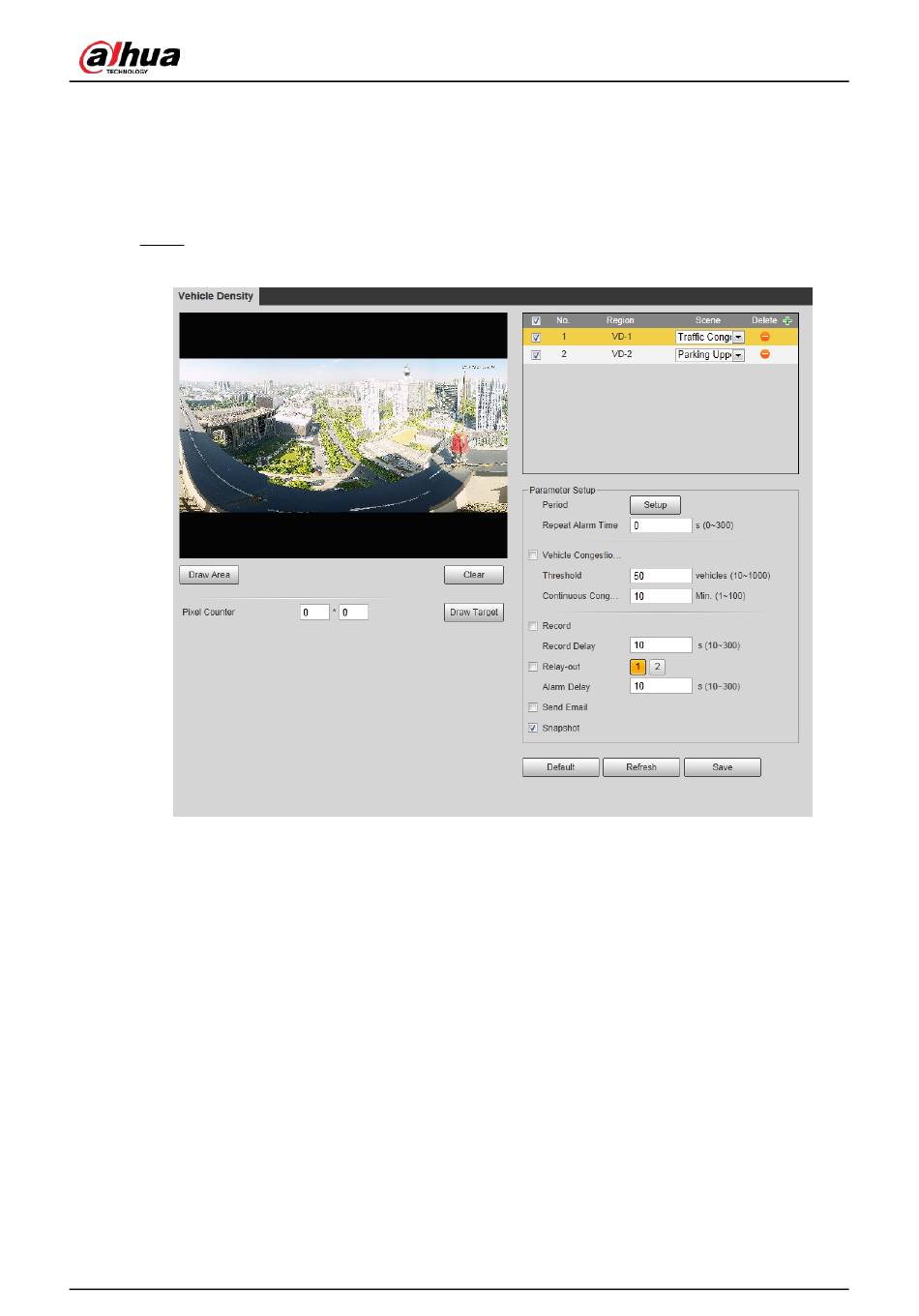Click the Draw Target button
919x1316 pixels.
473,613
